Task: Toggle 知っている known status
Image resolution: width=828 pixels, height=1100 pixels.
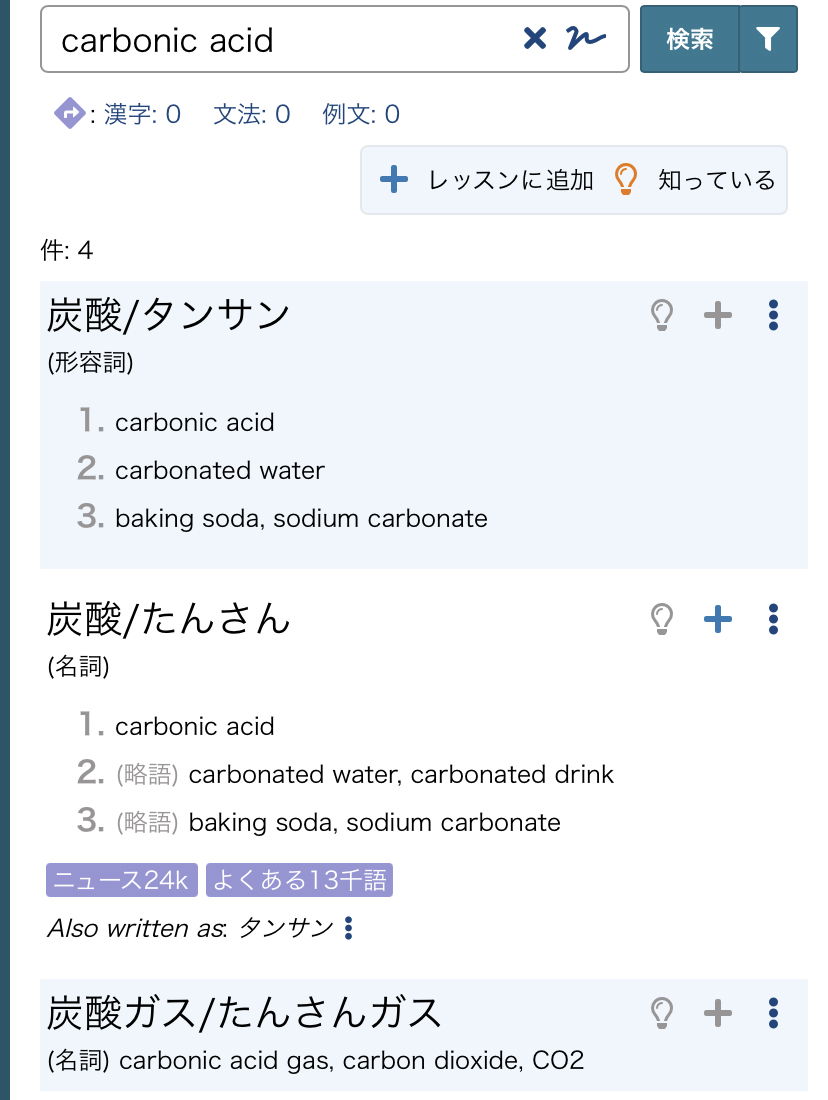Action: (695, 180)
